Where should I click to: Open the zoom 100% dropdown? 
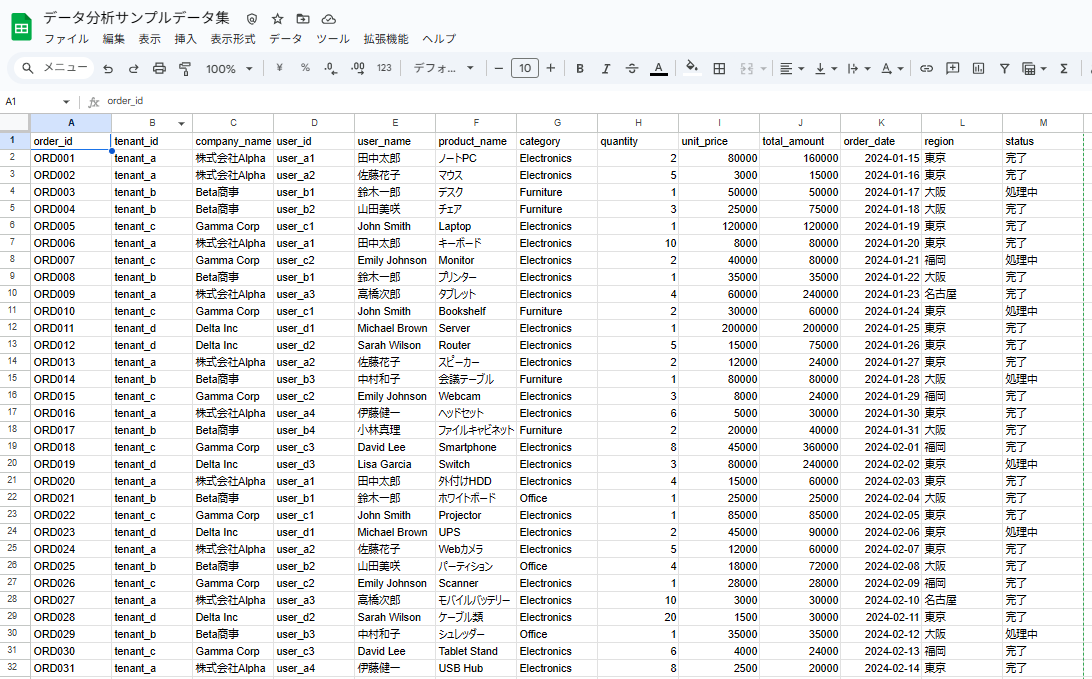click(229, 69)
